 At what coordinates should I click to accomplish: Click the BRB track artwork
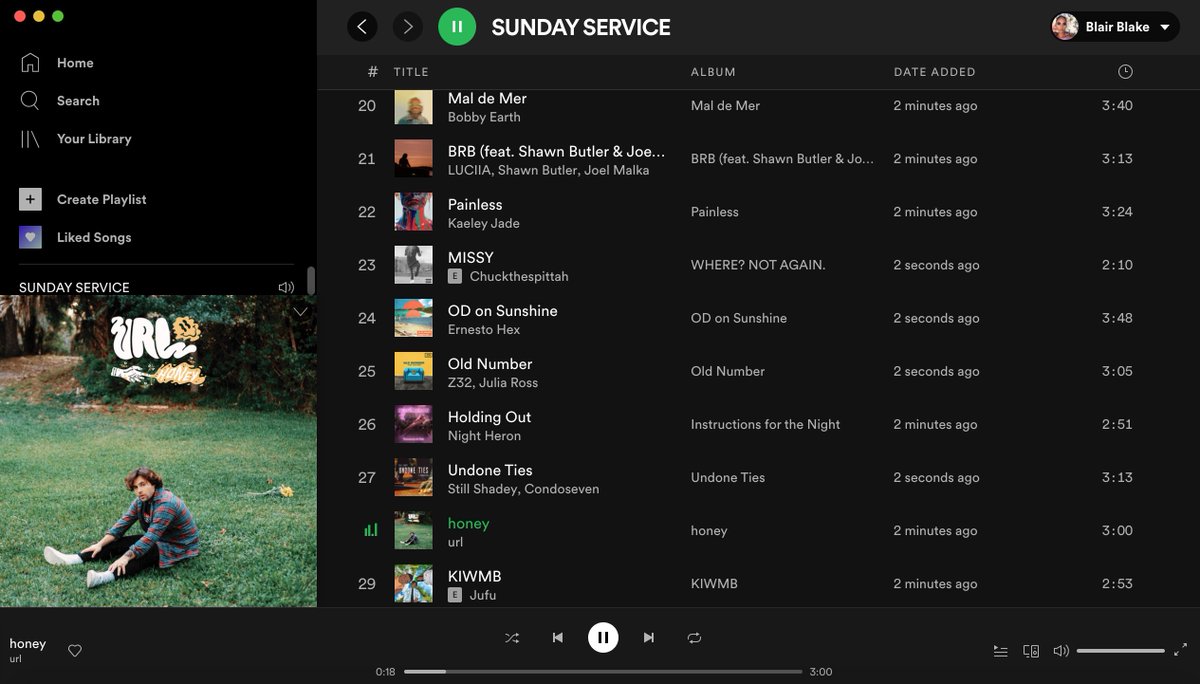[413, 159]
